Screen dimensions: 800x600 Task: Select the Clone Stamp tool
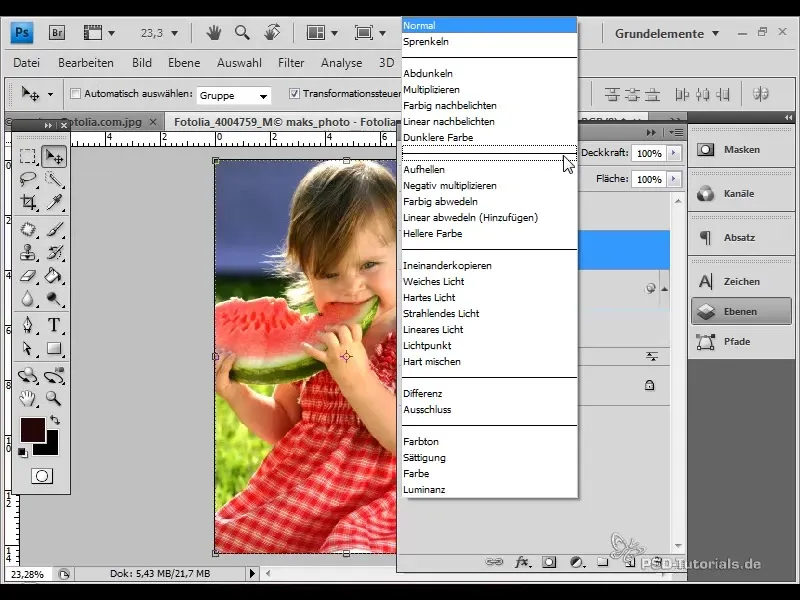coord(28,252)
